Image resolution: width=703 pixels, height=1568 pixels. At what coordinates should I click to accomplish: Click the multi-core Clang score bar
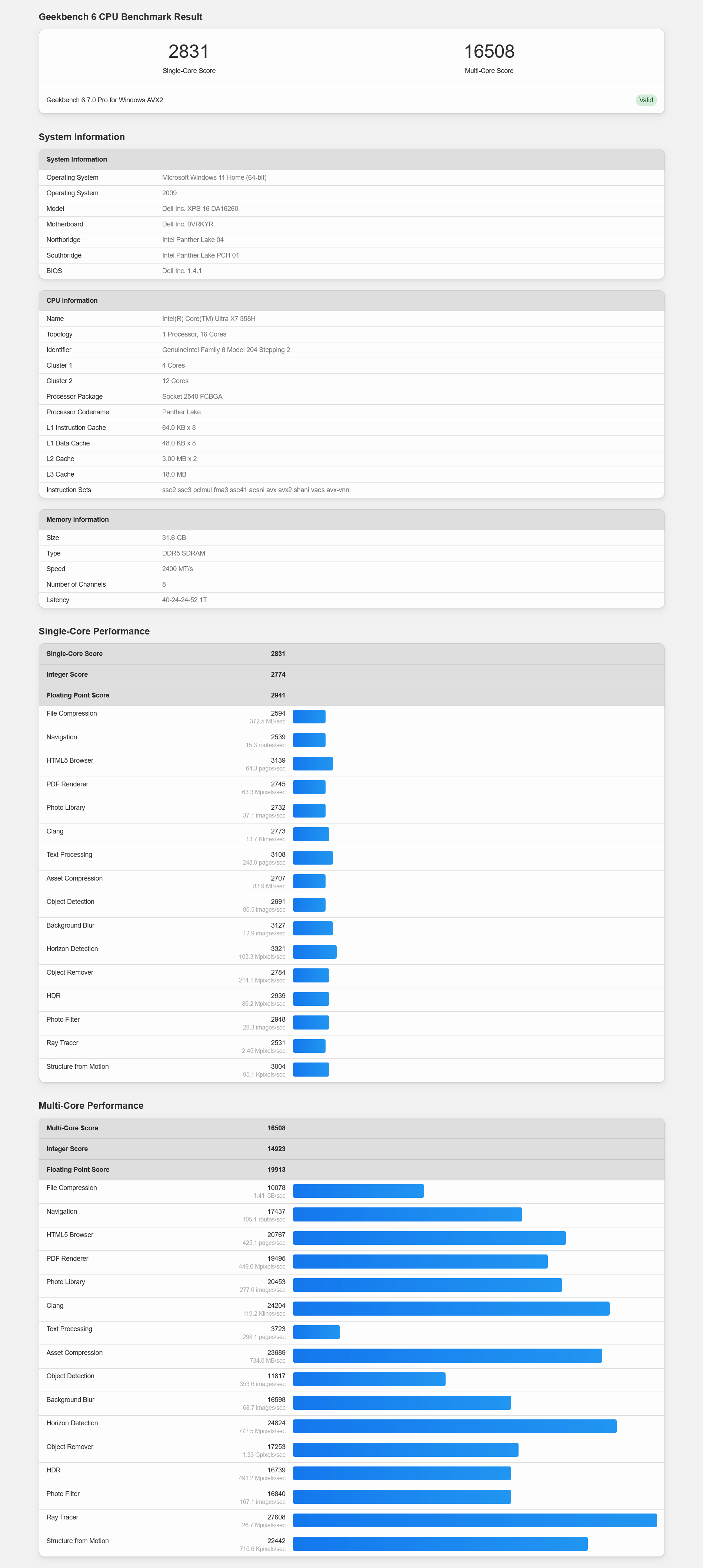click(x=451, y=1309)
